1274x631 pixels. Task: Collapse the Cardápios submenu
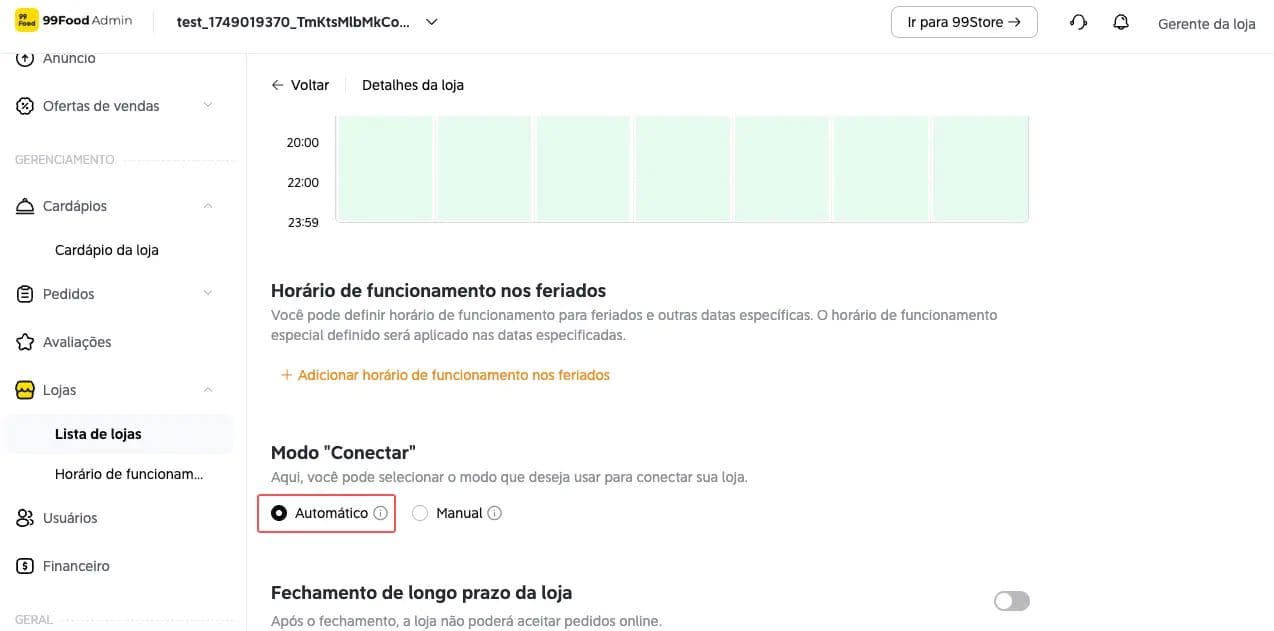pos(208,206)
